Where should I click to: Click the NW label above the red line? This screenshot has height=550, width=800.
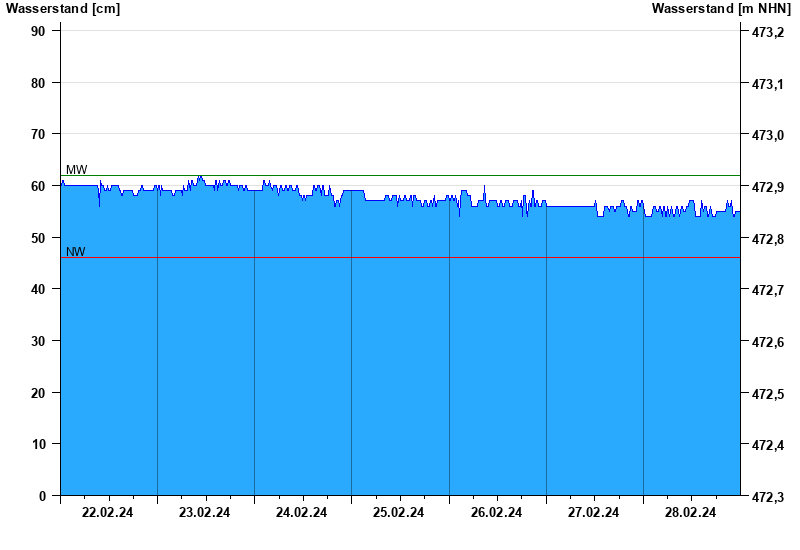pos(76,252)
